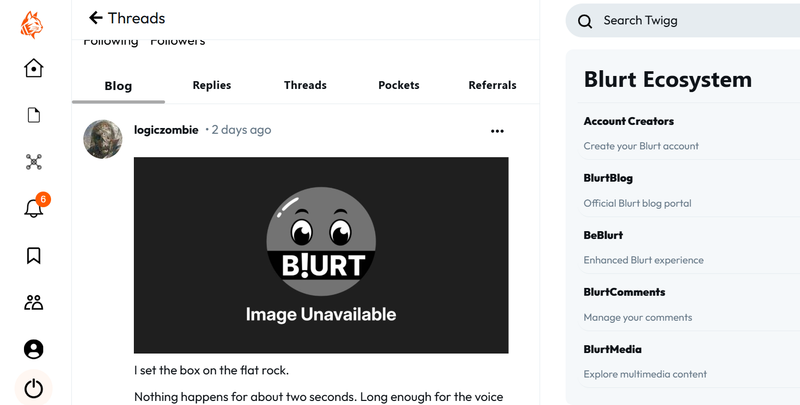The image size is (800, 405).
Task: Open notifications bell with badge
Action: point(34,208)
